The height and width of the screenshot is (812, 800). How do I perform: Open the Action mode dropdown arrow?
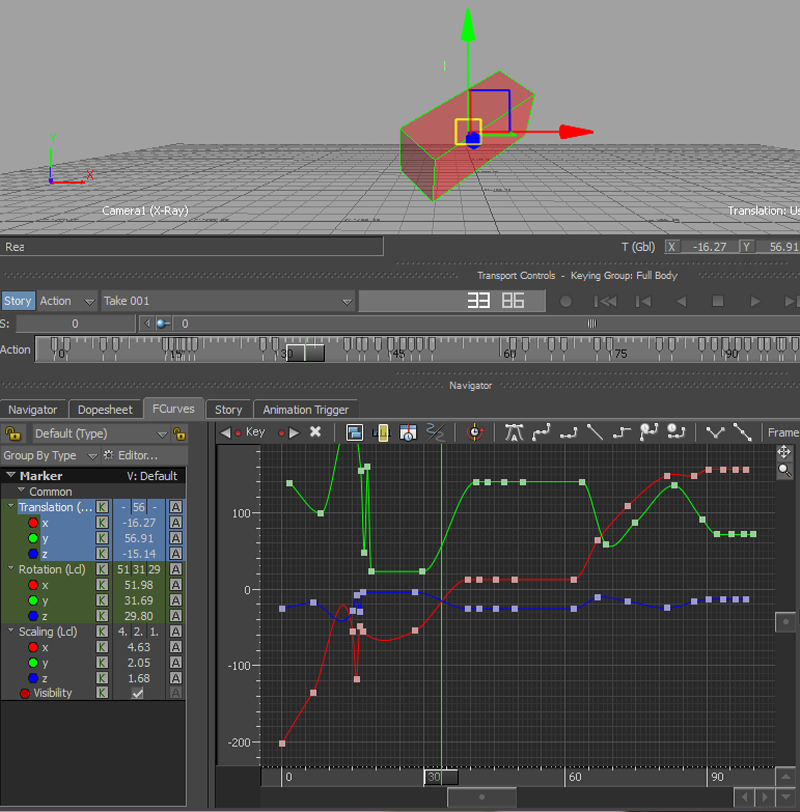click(x=90, y=301)
